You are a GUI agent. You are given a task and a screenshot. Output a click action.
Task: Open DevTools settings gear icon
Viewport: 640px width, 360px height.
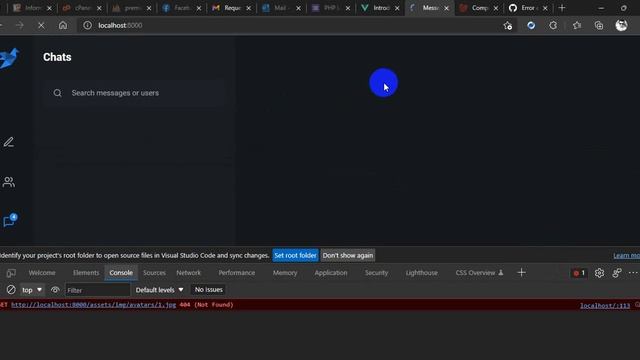[599, 273]
